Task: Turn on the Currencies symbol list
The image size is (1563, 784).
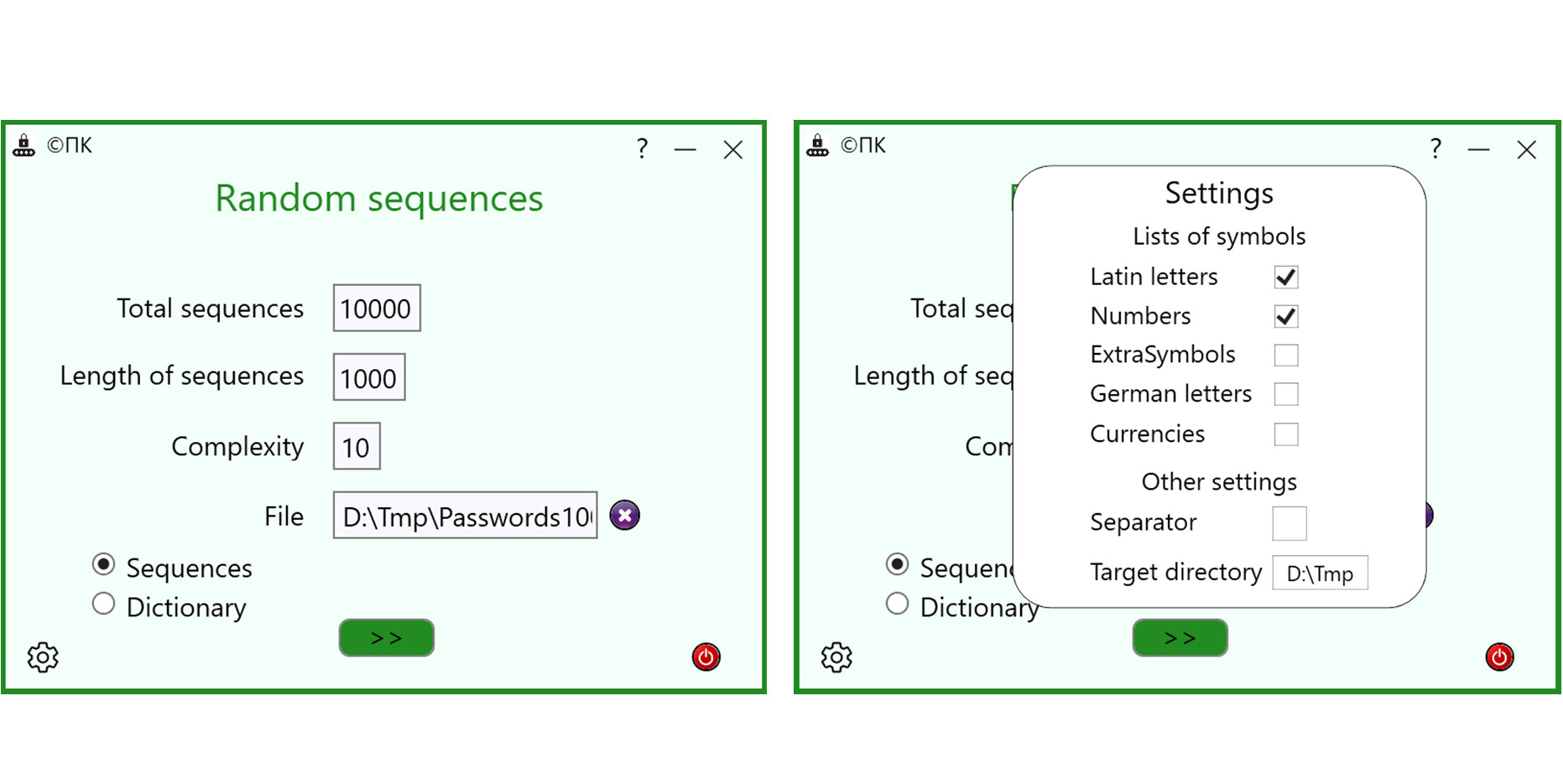Action: [x=1285, y=434]
